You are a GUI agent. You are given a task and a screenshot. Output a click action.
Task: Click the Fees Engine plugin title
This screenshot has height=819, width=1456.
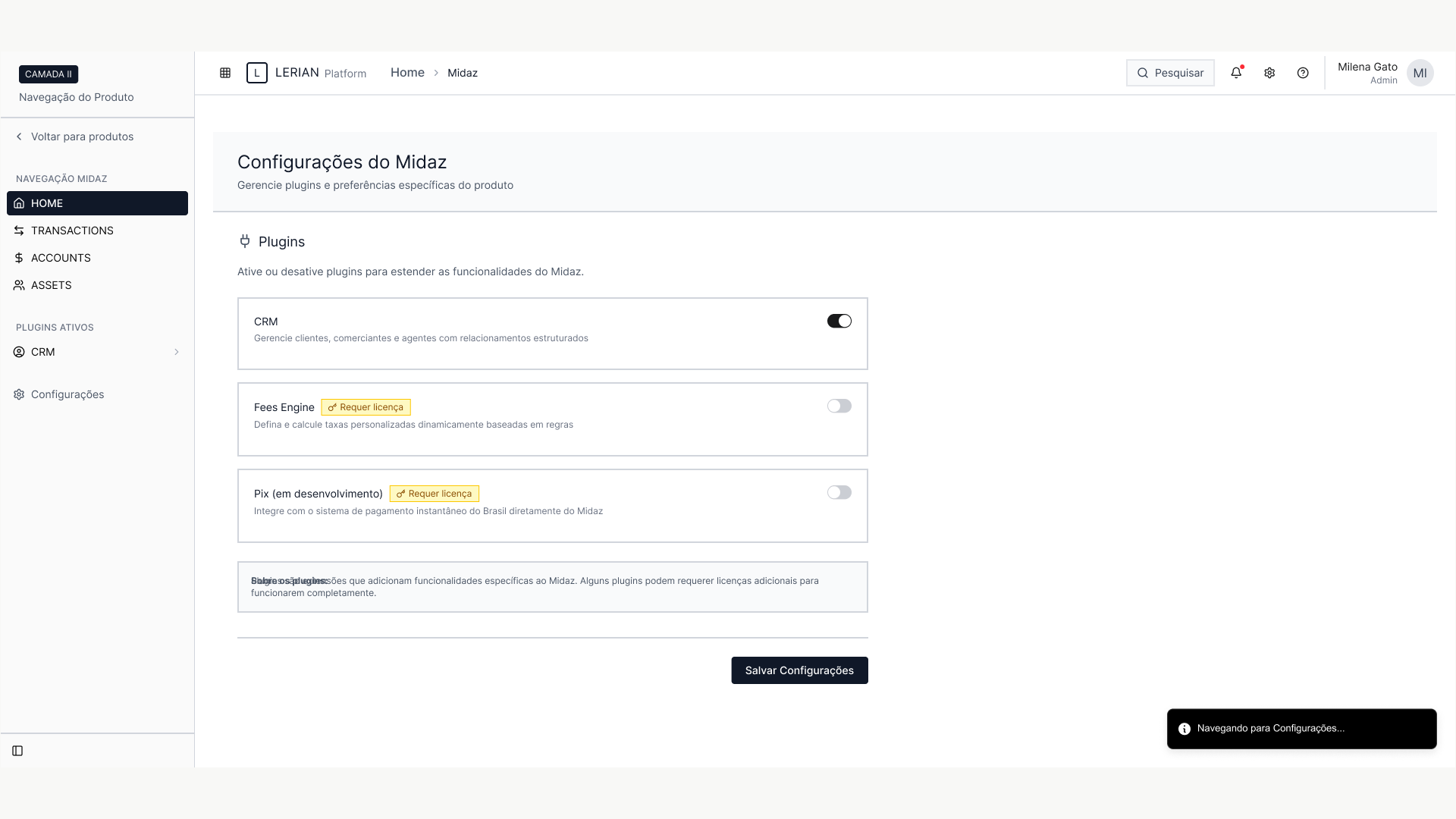[284, 407]
